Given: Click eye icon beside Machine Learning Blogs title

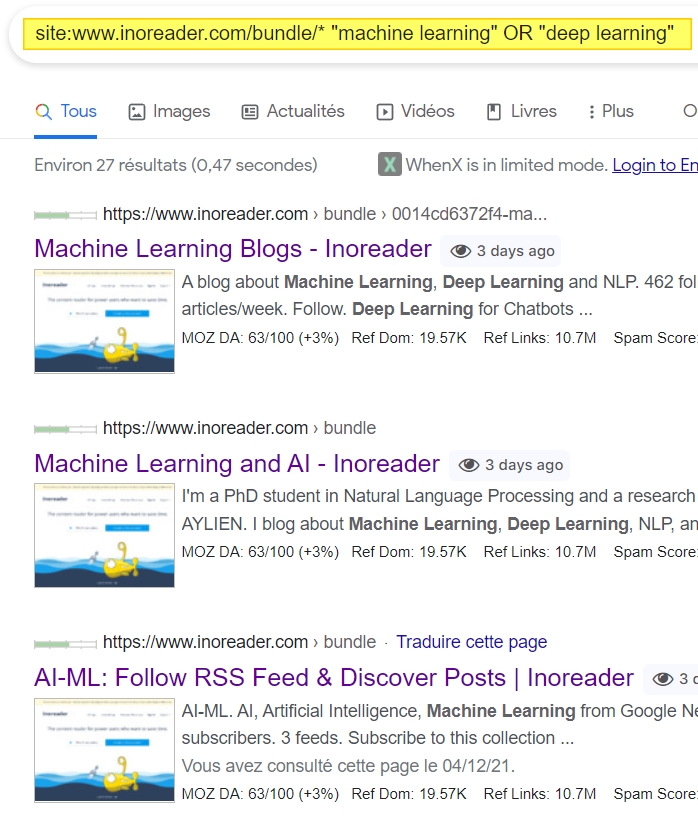Looking at the screenshot, I should coord(461,251).
